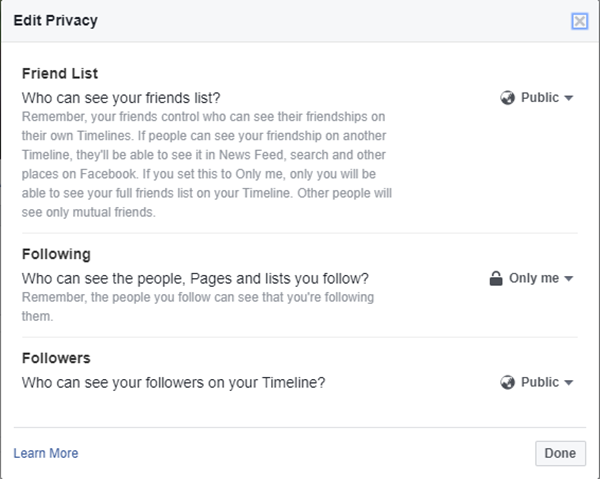Screen dimensions: 600x479
Task: Click the globe icon for friends list privacy
Action: click(507, 98)
